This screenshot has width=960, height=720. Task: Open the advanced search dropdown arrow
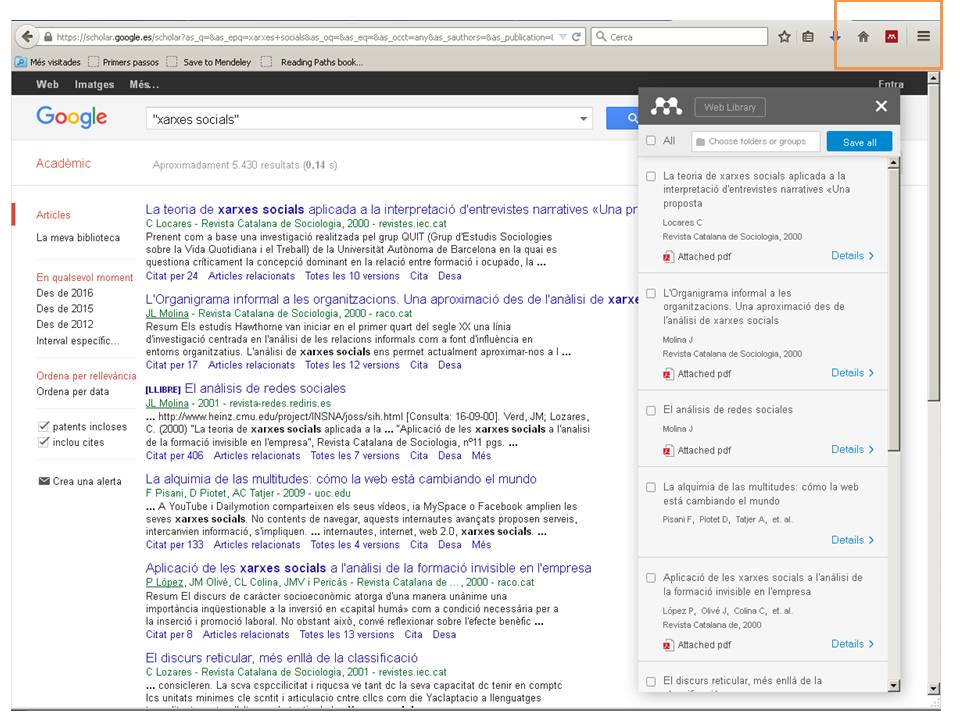coord(583,119)
